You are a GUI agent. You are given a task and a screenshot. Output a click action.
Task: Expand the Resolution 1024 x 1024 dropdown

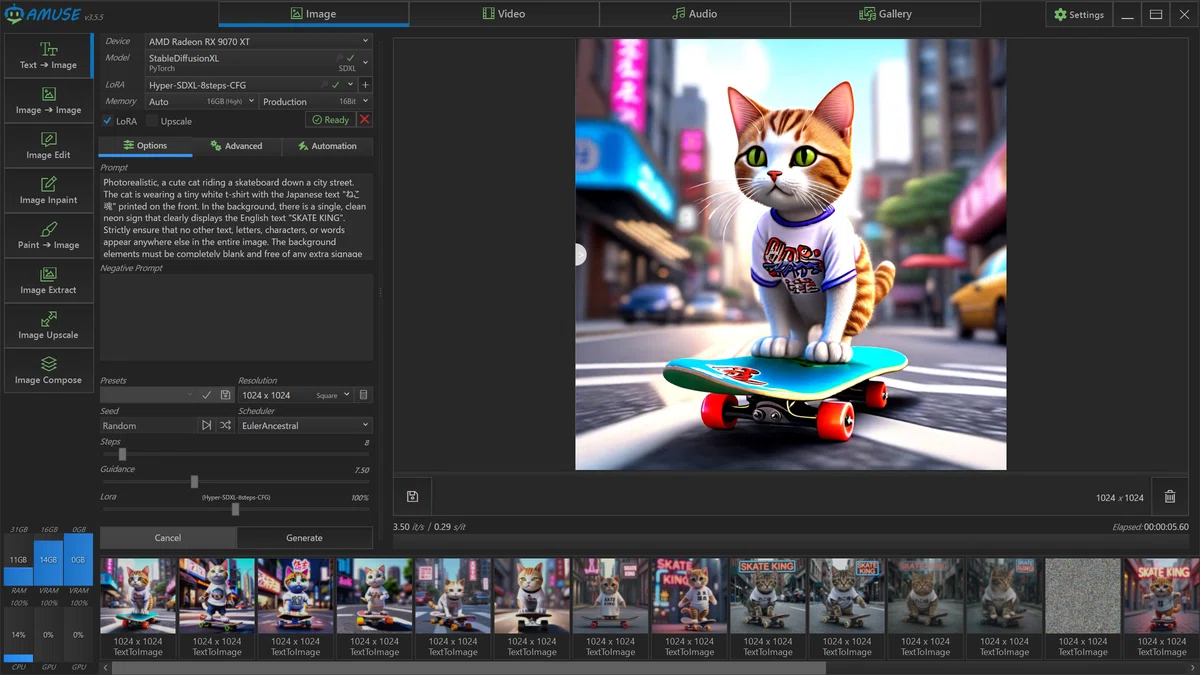click(295, 395)
